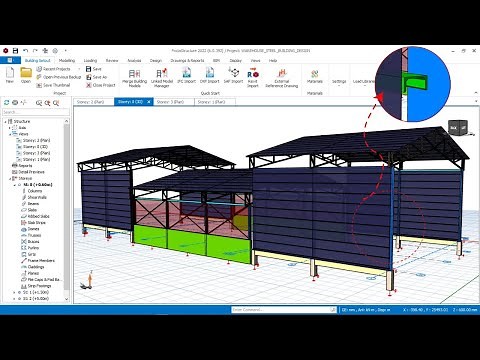Collapse the ribbon with the chevron arrow
This screenshot has width=480, height=360.
[x=476, y=93]
